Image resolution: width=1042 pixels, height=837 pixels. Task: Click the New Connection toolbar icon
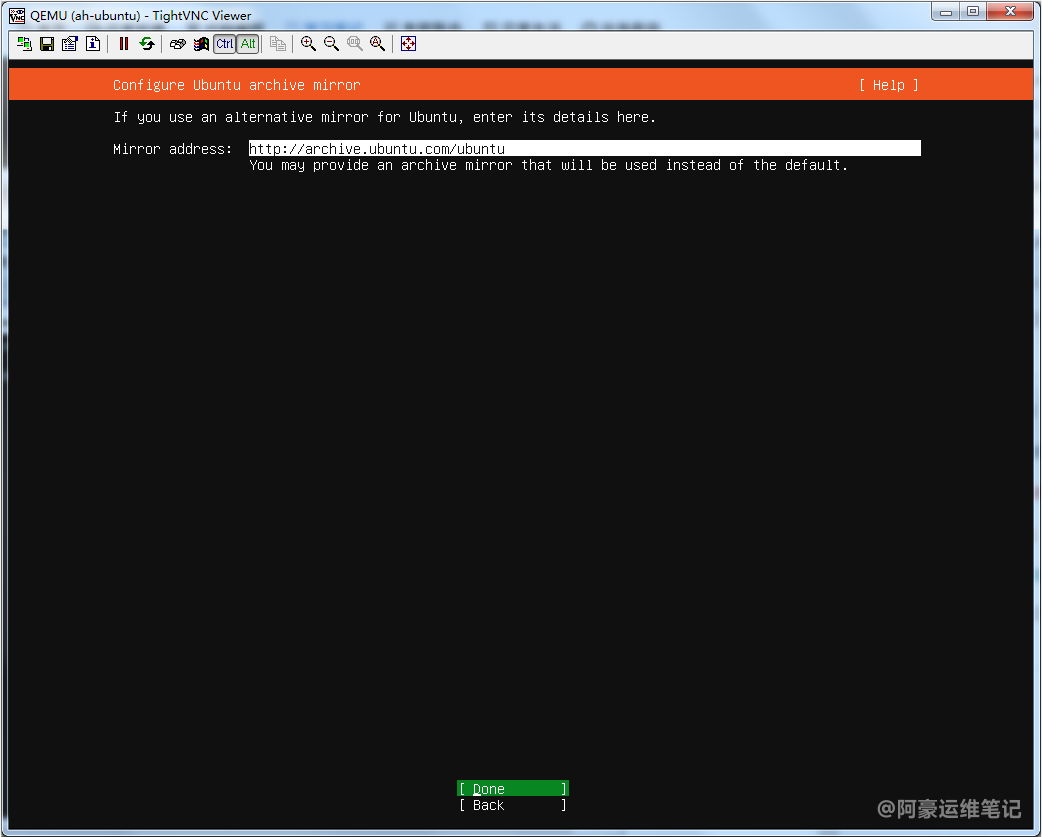[24, 44]
